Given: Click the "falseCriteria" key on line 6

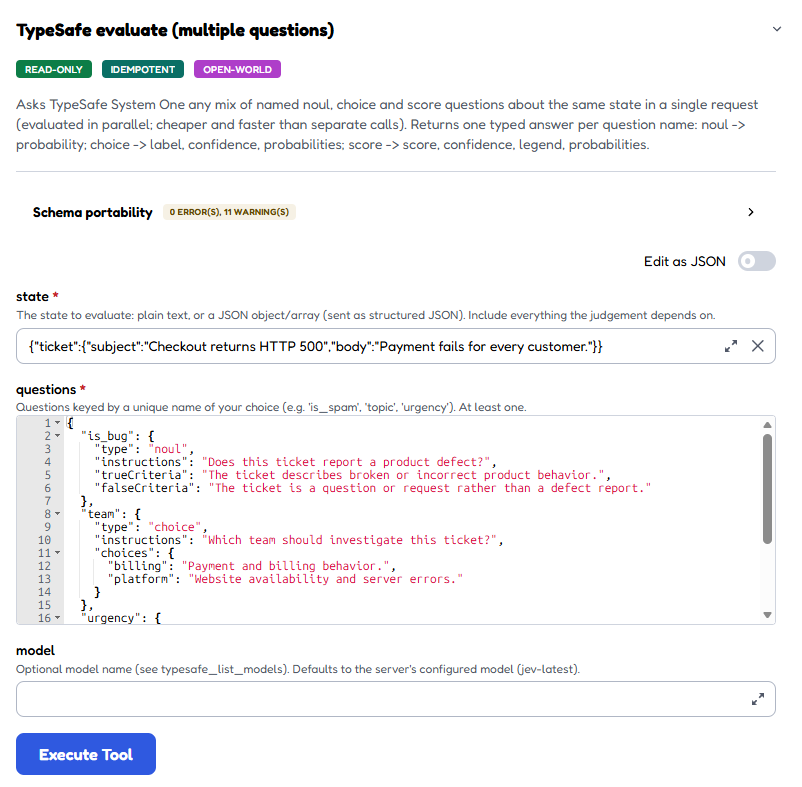Looking at the screenshot, I should coord(144,488).
